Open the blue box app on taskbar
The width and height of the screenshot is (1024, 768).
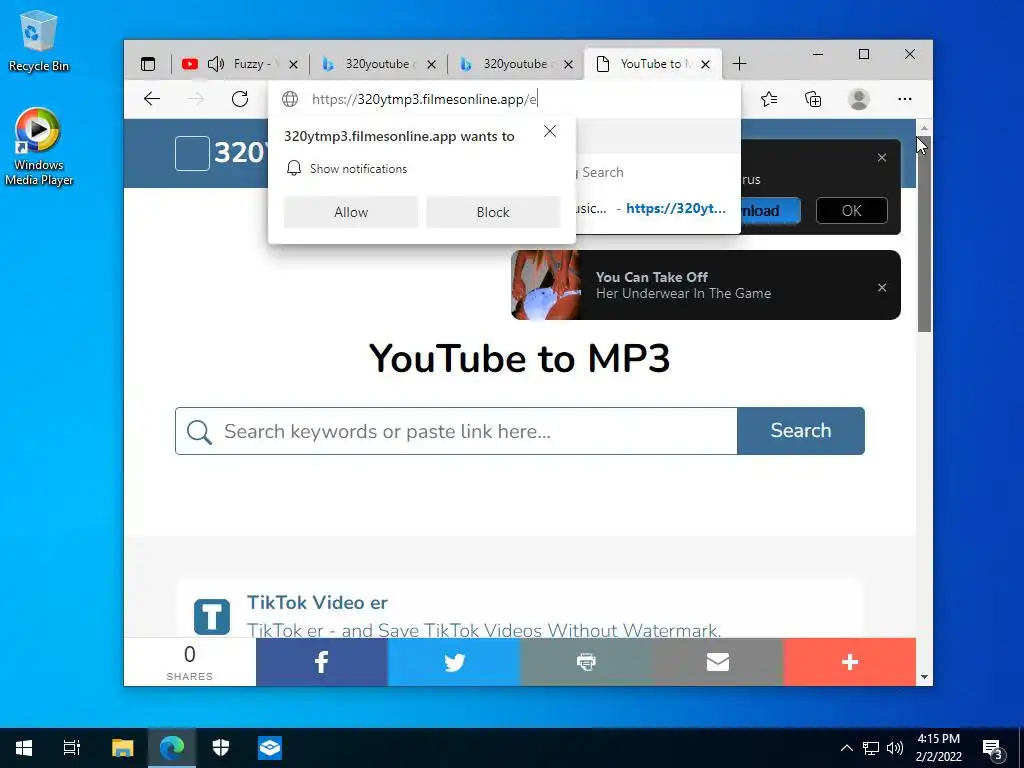pyautogui.click(x=270, y=748)
